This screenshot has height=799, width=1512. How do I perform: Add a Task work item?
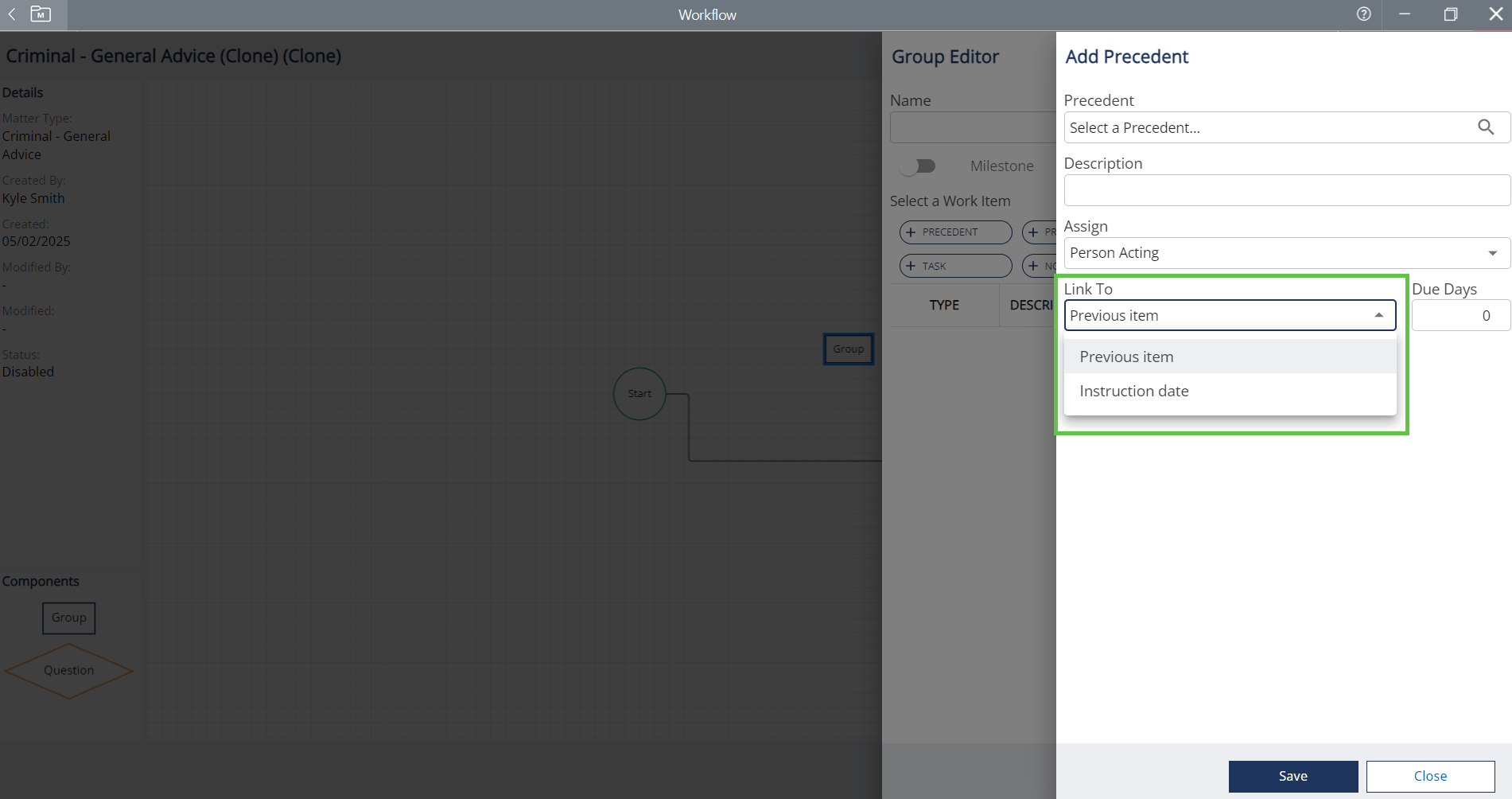click(955, 267)
